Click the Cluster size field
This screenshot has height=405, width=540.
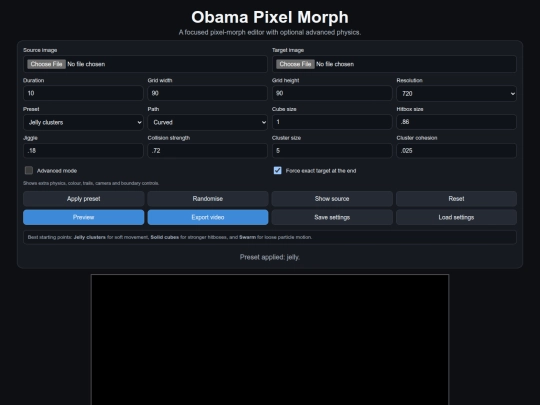pyautogui.click(x=332, y=150)
